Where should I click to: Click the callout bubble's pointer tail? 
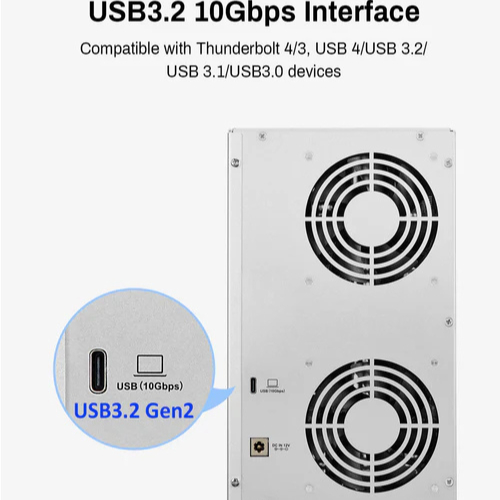(223, 398)
